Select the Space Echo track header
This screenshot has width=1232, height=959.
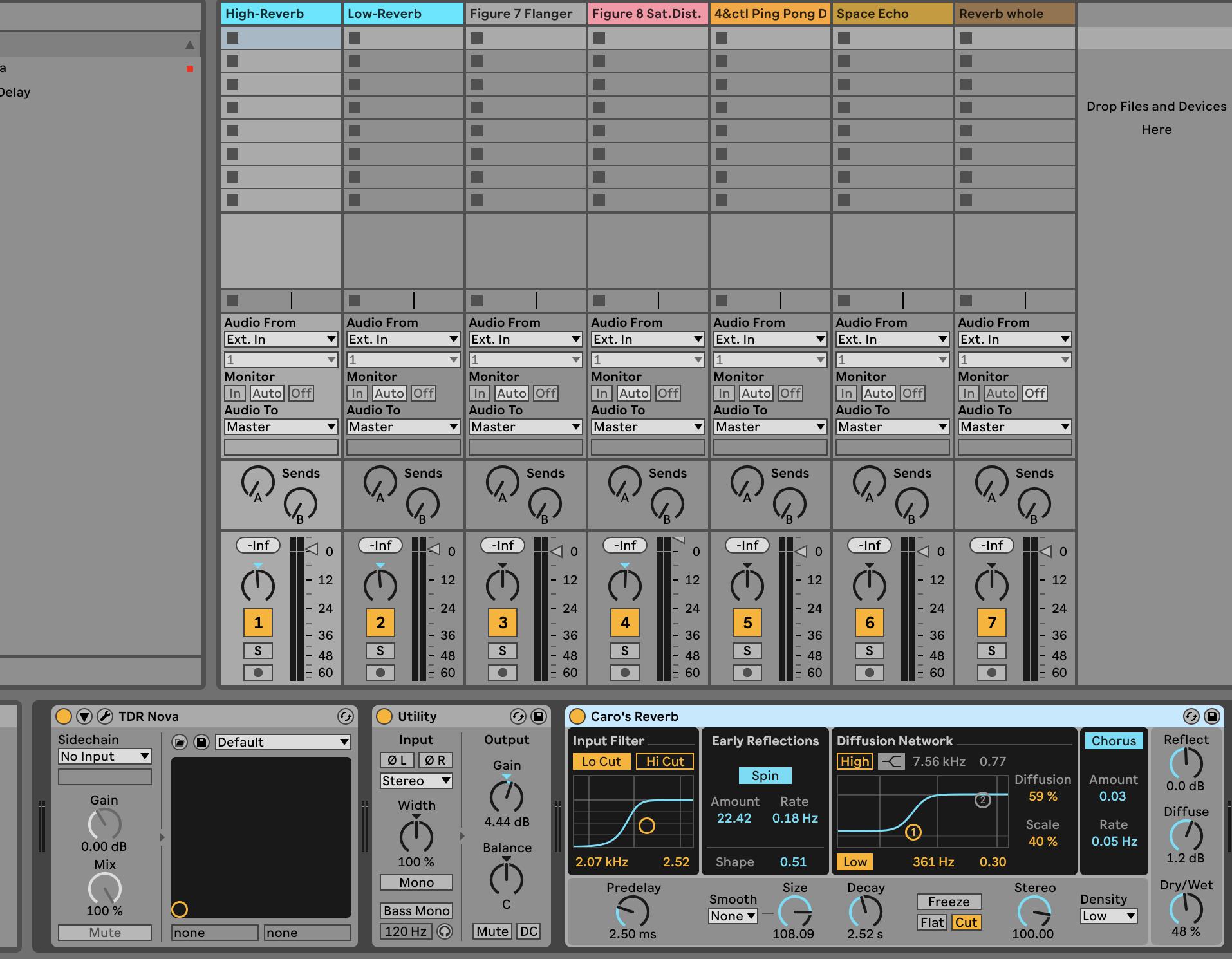tap(892, 14)
